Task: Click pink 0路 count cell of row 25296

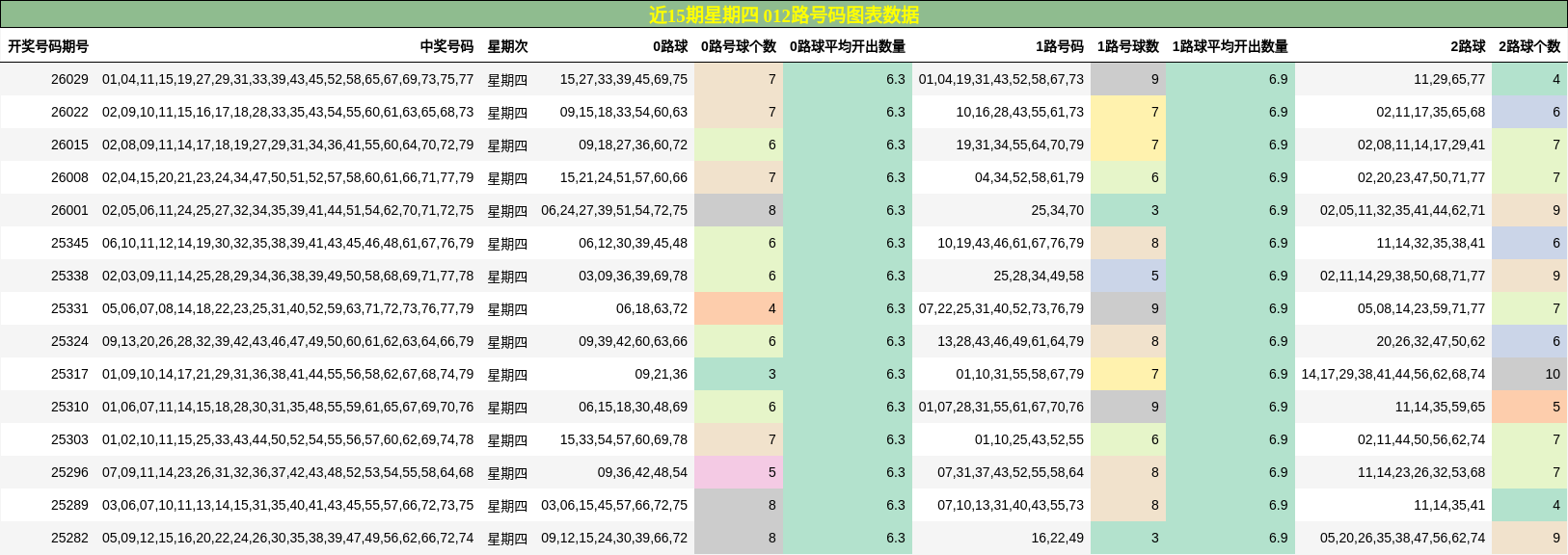Action: pos(739,472)
